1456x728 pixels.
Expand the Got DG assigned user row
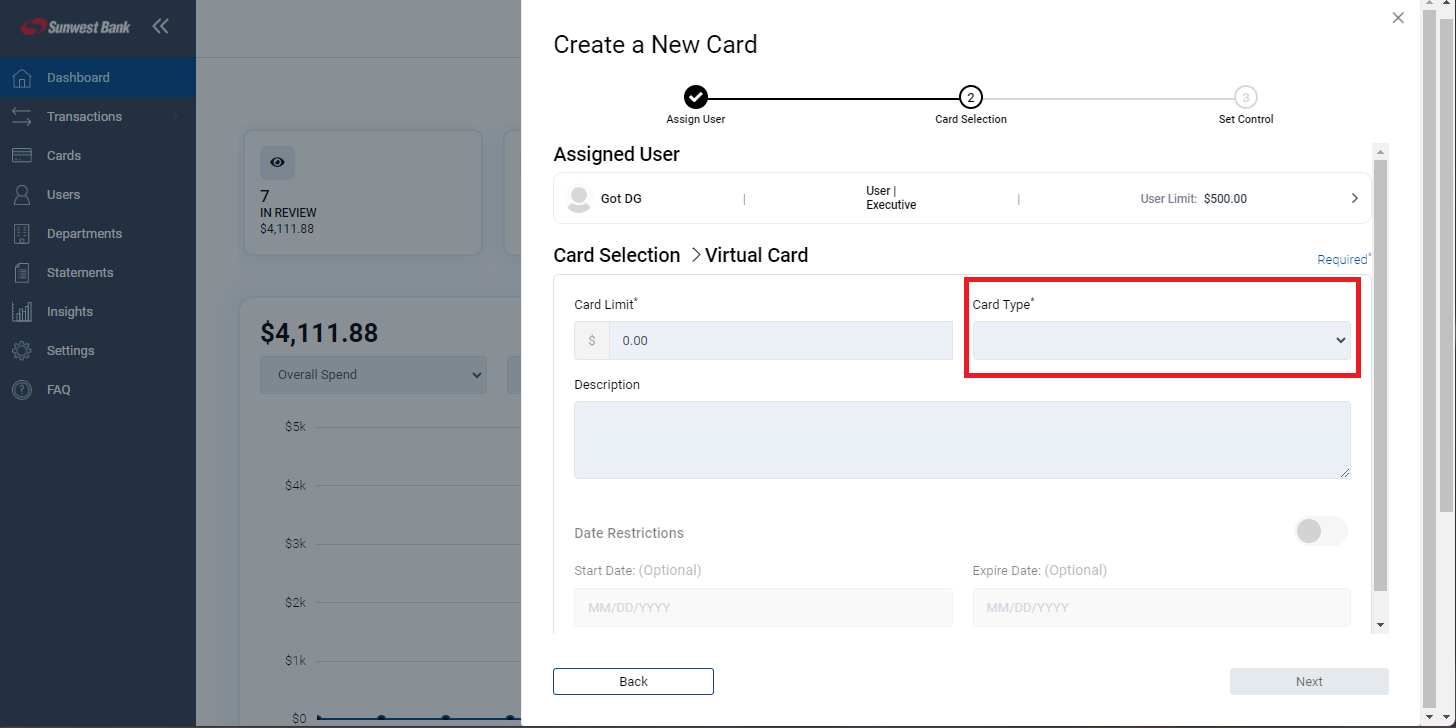(1355, 197)
